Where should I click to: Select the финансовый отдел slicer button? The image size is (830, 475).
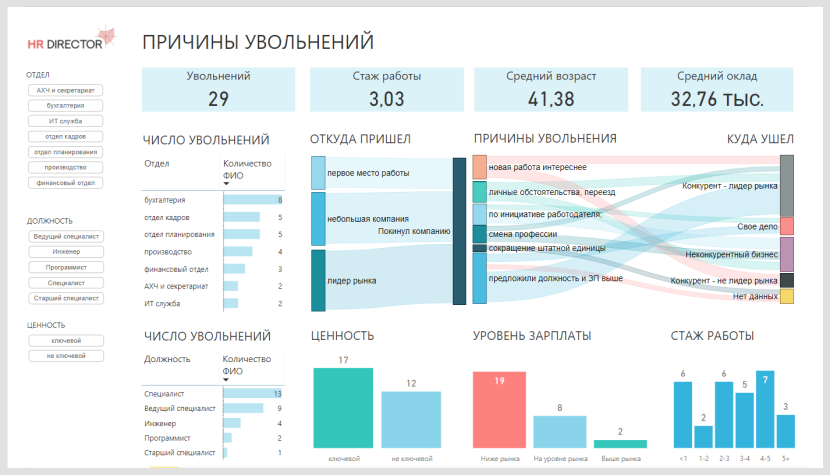coord(66,183)
